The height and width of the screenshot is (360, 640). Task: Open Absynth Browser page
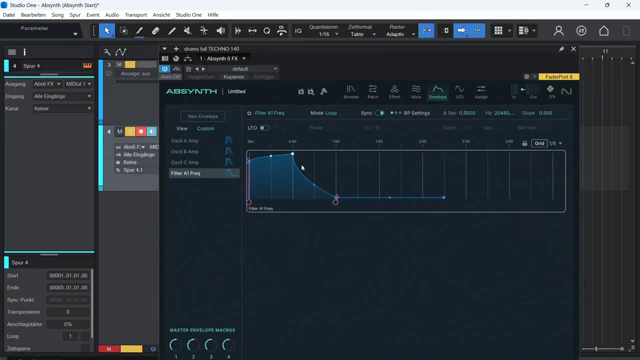pos(351,92)
